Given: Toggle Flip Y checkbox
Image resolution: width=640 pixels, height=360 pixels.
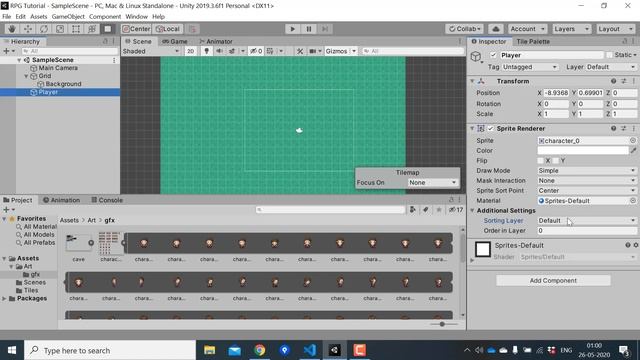Looking at the screenshot, I should (556, 161).
